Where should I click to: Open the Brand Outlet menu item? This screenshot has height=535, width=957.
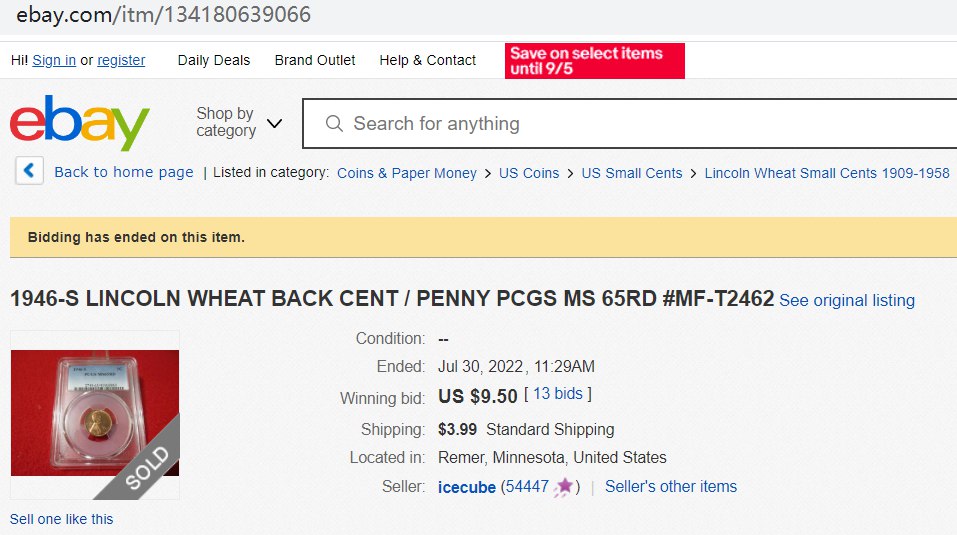coord(315,60)
